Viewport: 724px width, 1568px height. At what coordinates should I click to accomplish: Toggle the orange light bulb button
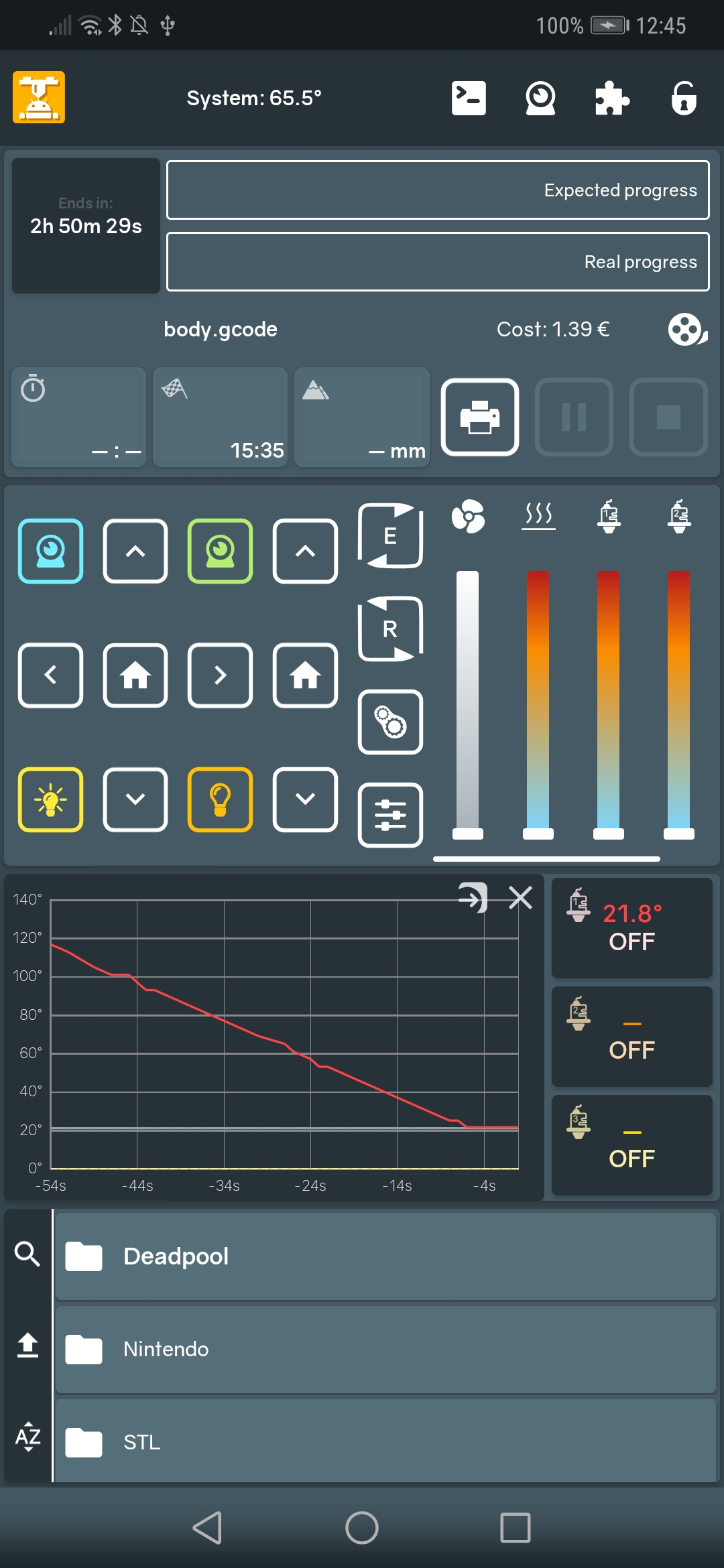pyautogui.click(x=220, y=799)
